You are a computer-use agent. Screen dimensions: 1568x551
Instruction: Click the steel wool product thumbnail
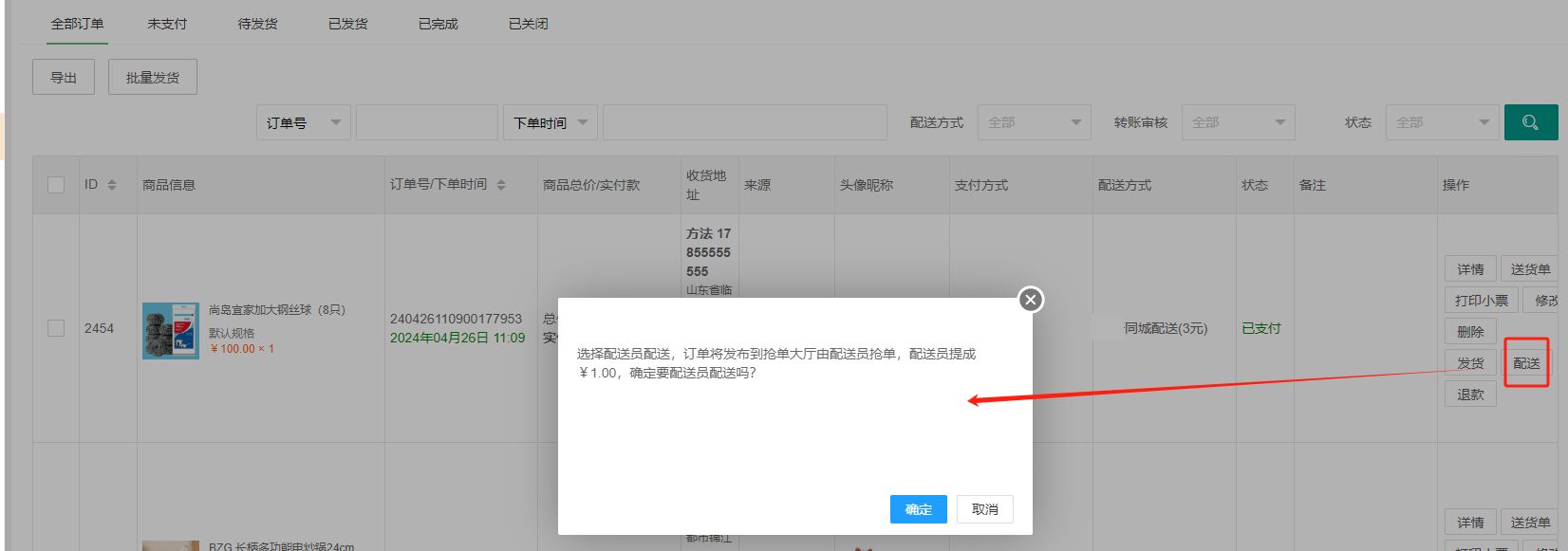click(170, 330)
